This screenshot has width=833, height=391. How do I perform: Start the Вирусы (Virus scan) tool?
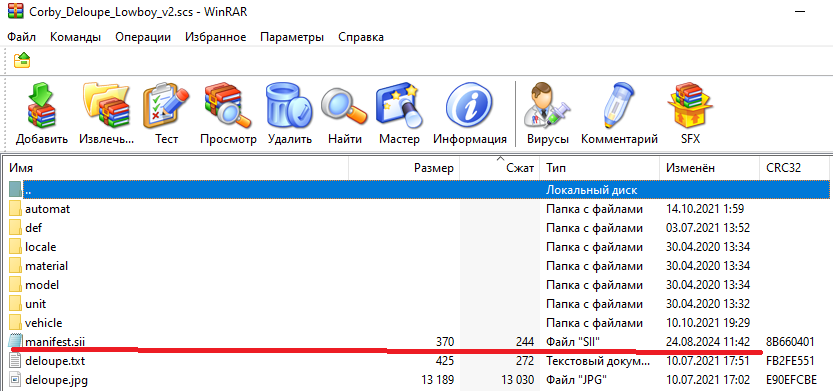tap(547, 105)
